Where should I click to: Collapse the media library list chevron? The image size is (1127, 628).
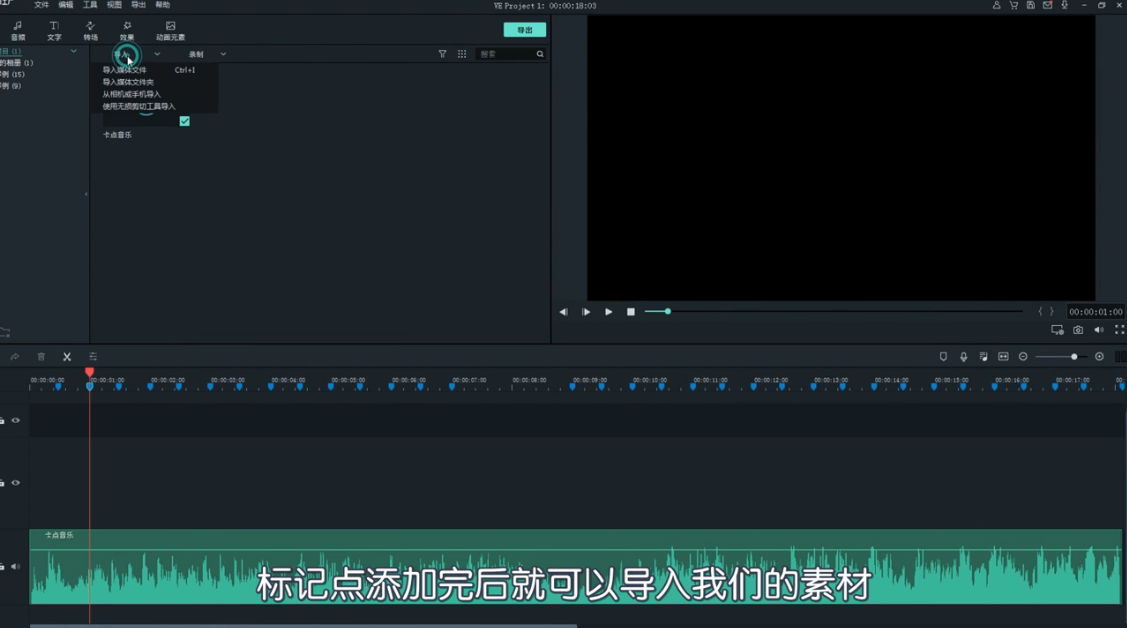coord(72,51)
